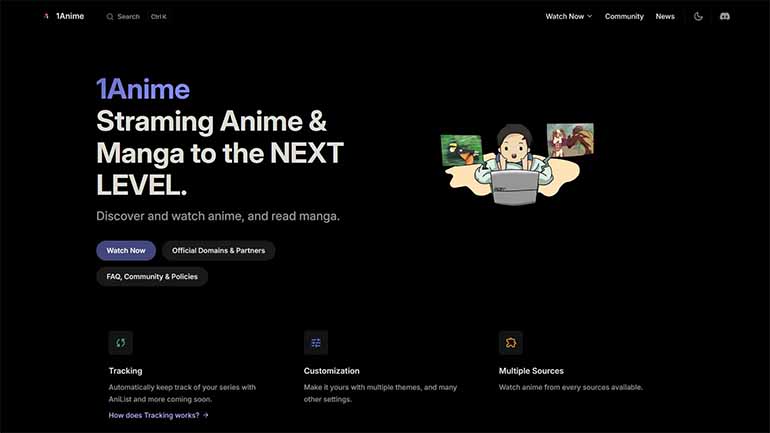The width and height of the screenshot is (770, 433).
Task: Click the Customization sliders icon
Action: (316, 343)
